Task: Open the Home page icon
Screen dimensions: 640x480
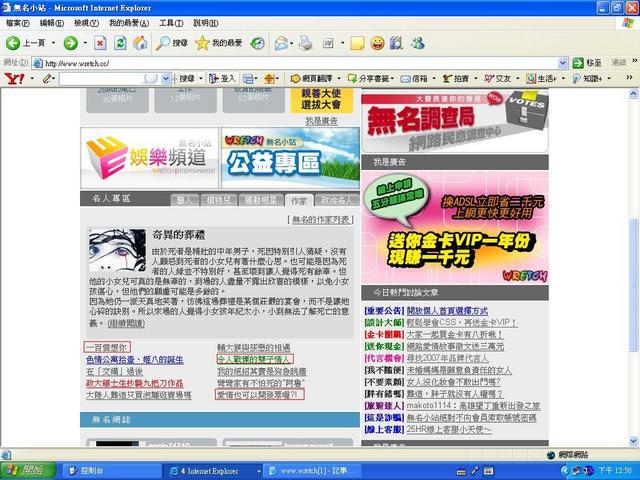Action: (x=140, y=42)
